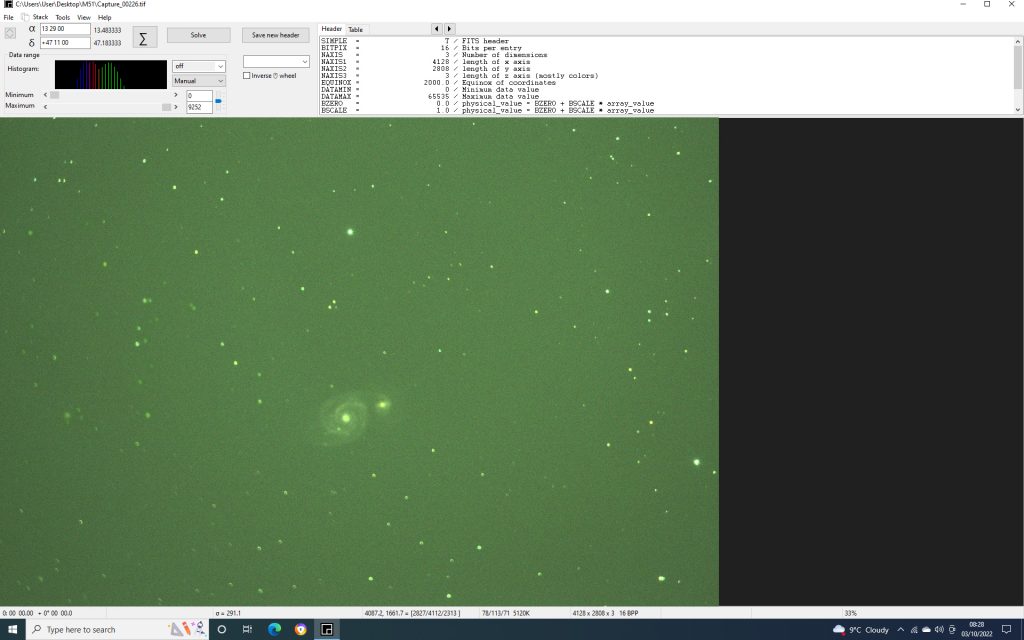The height and width of the screenshot is (640, 1024).
Task: Open the Windows notification center
Action: point(1006,630)
